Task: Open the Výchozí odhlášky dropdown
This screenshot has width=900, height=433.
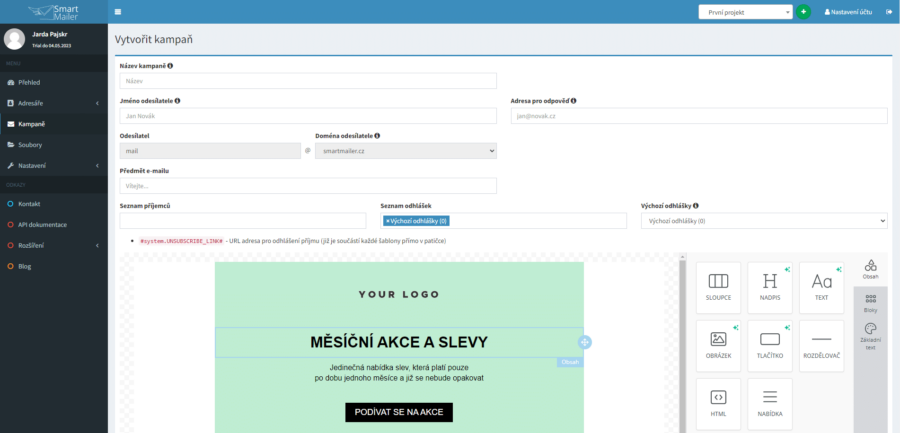Action: coord(764,221)
